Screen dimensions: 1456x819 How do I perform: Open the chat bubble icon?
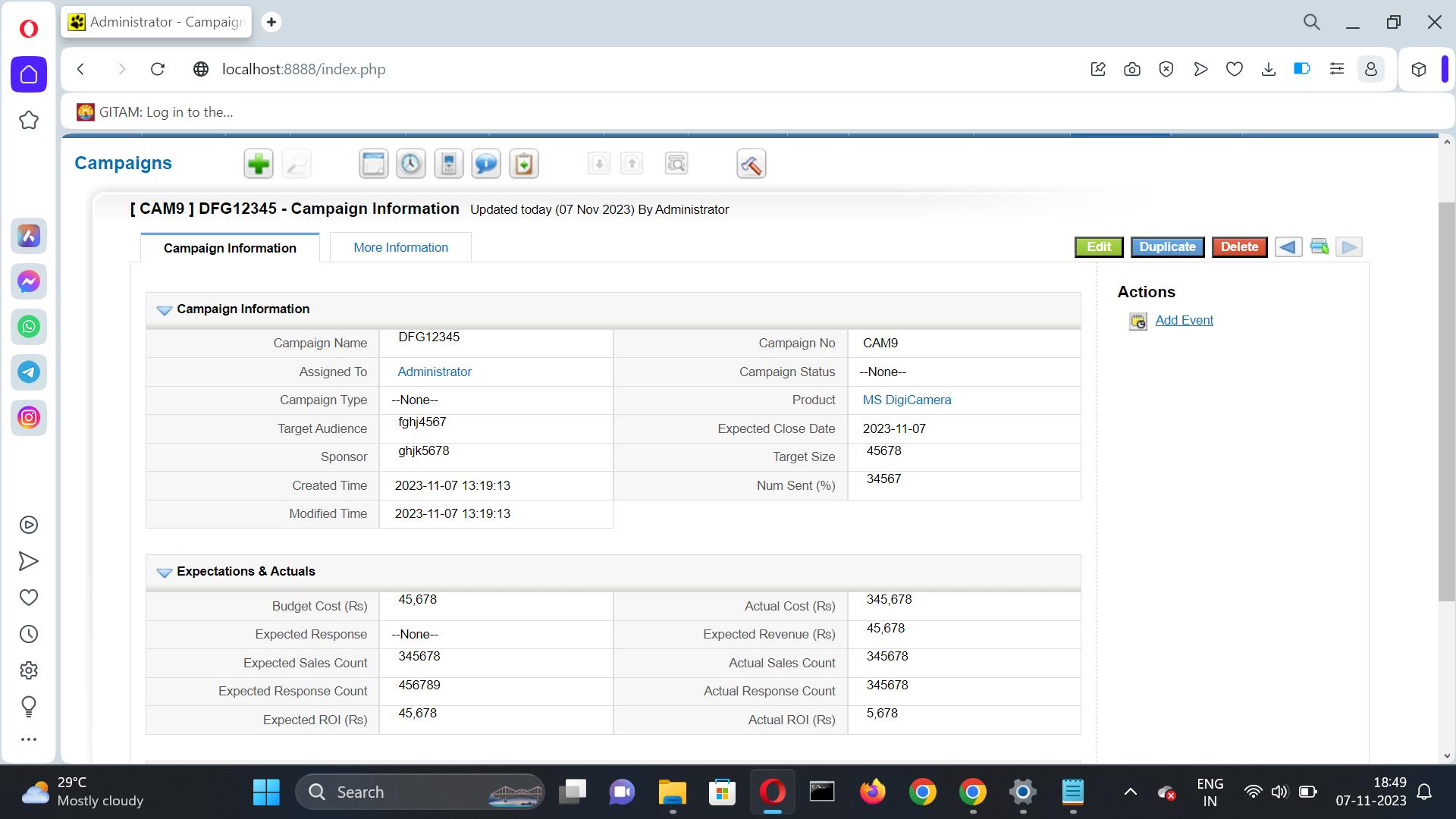pyautogui.click(x=485, y=164)
